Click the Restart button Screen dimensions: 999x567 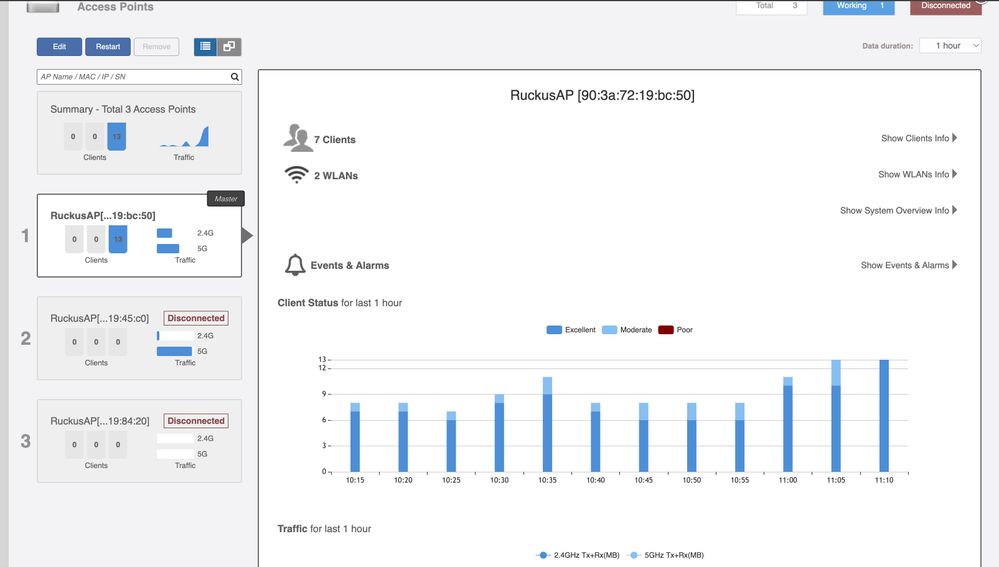(x=108, y=47)
